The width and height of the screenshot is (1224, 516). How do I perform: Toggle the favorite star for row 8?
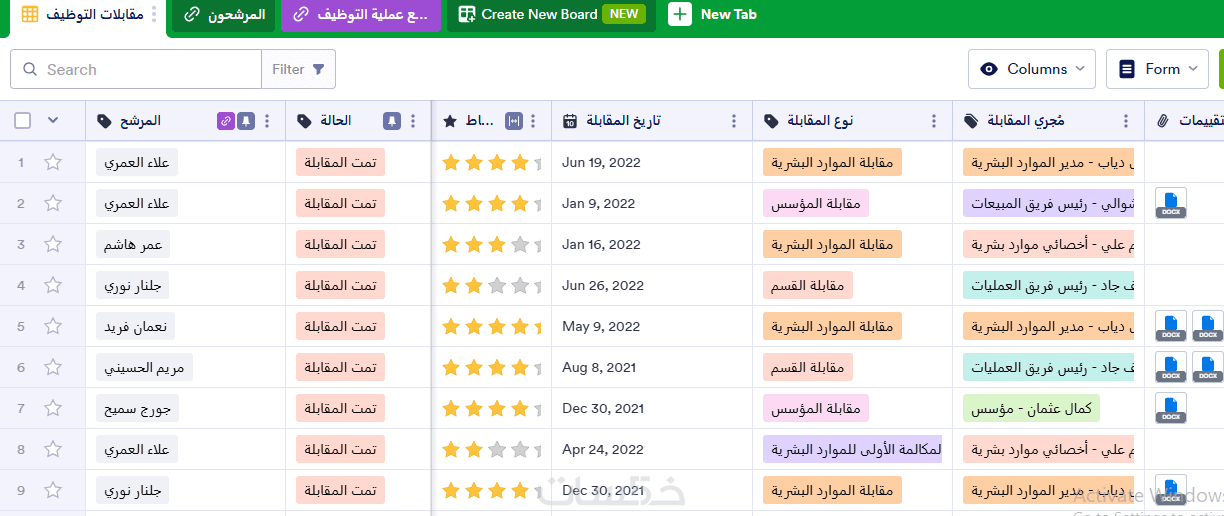point(53,449)
